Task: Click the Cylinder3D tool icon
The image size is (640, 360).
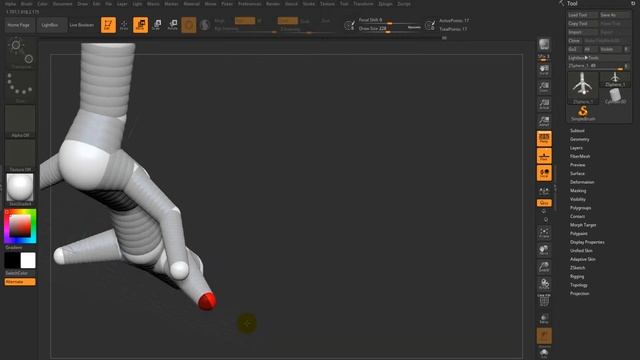Action: (615, 96)
